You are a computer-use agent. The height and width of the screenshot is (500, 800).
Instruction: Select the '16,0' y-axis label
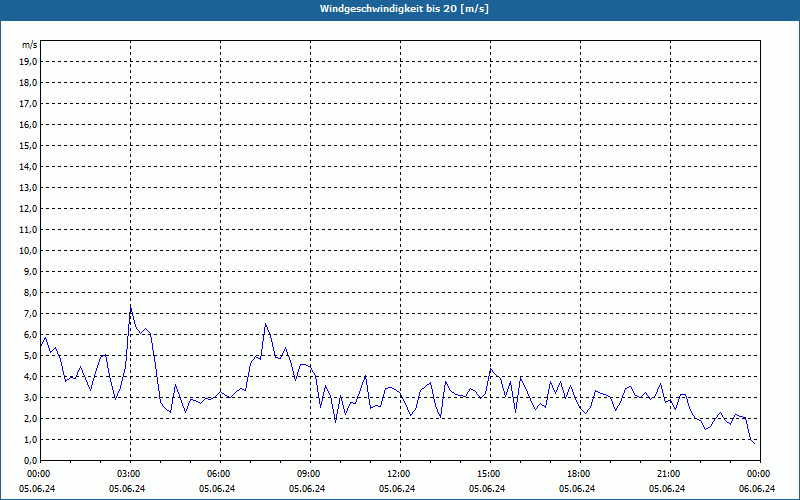(x=29, y=124)
